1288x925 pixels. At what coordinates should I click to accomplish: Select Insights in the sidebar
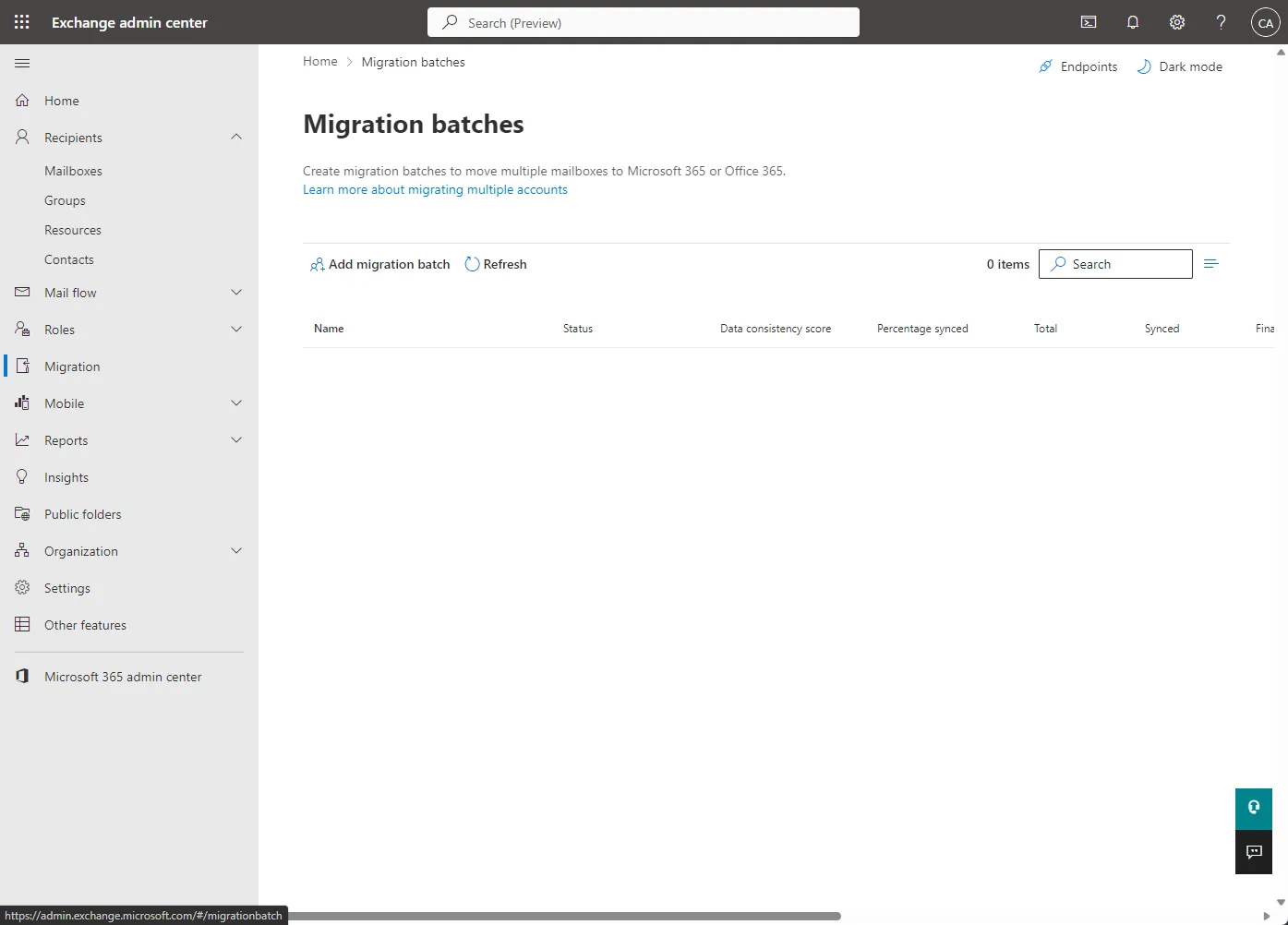tap(66, 477)
